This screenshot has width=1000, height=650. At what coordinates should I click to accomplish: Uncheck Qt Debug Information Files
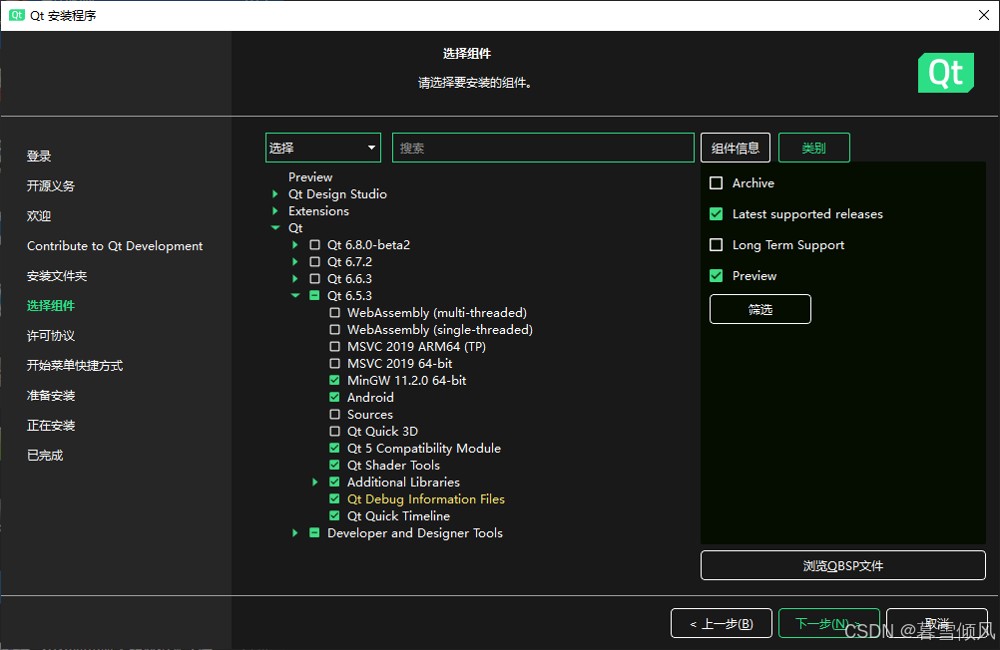(x=334, y=499)
